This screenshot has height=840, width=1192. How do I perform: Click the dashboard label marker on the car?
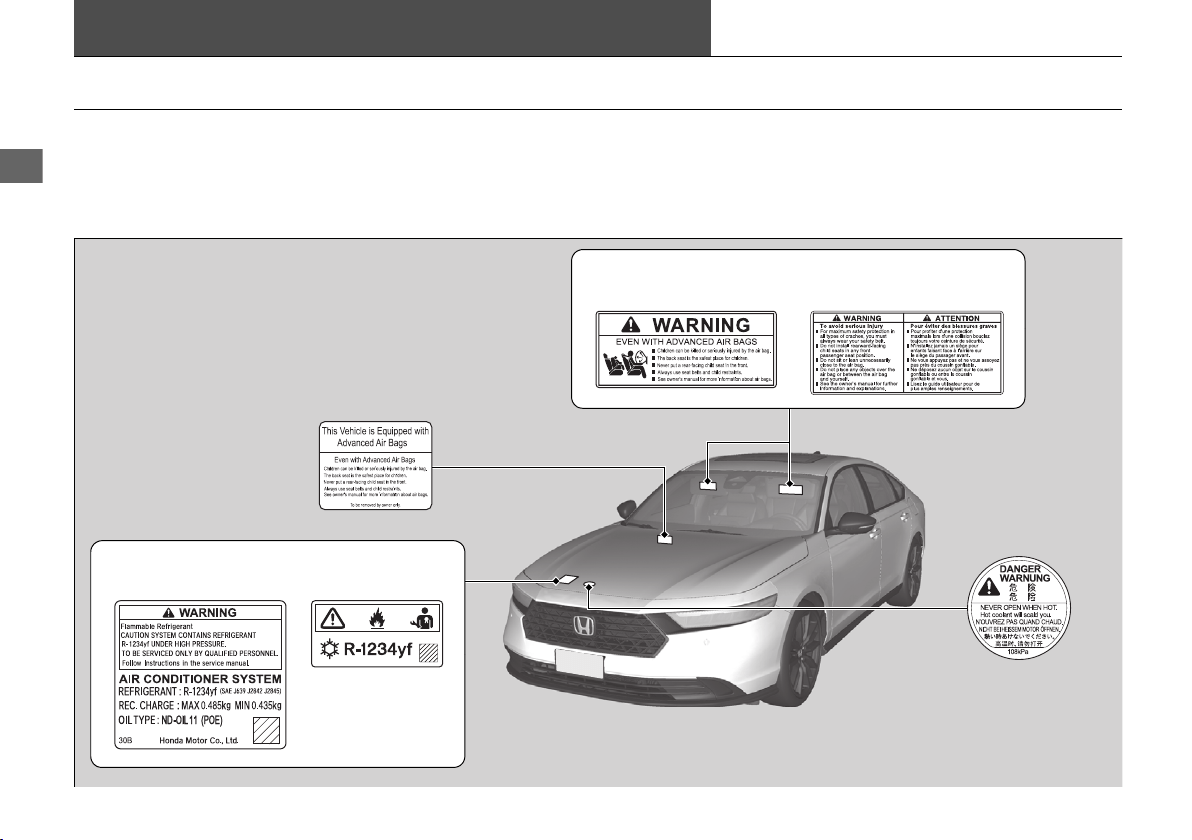pyautogui.click(x=665, y=538)
